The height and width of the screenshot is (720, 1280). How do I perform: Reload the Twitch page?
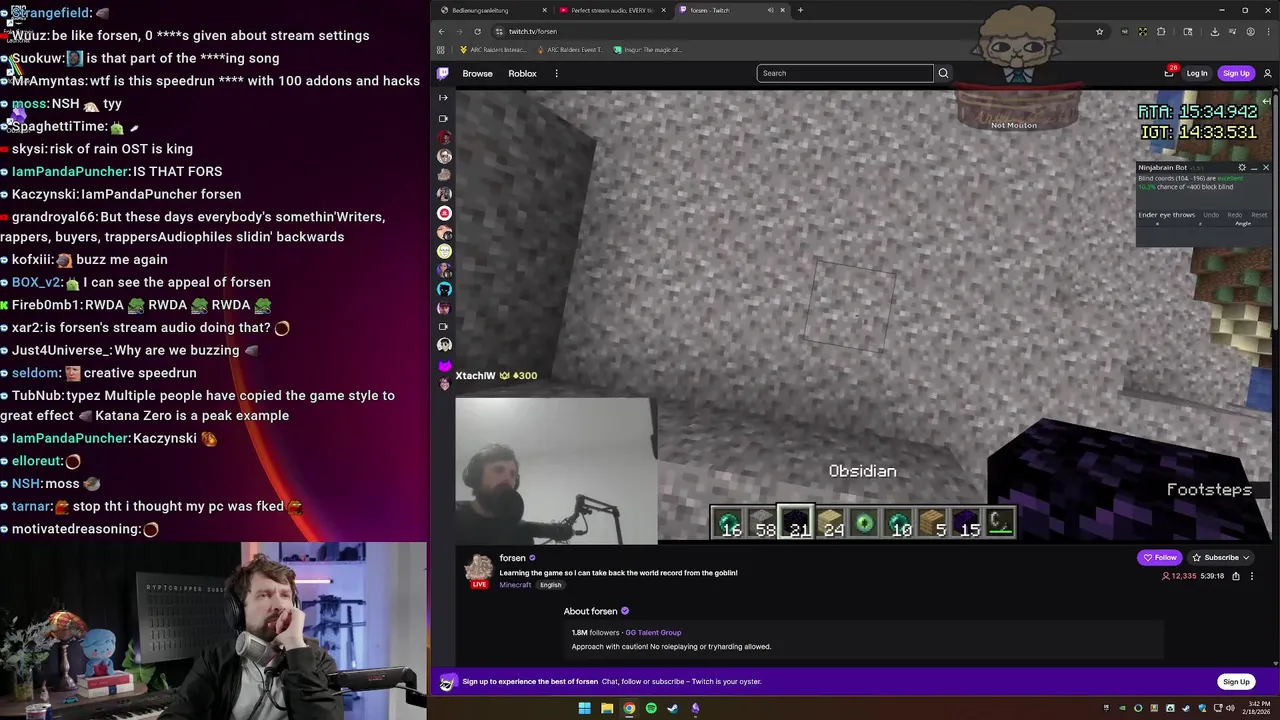[477, 31]
